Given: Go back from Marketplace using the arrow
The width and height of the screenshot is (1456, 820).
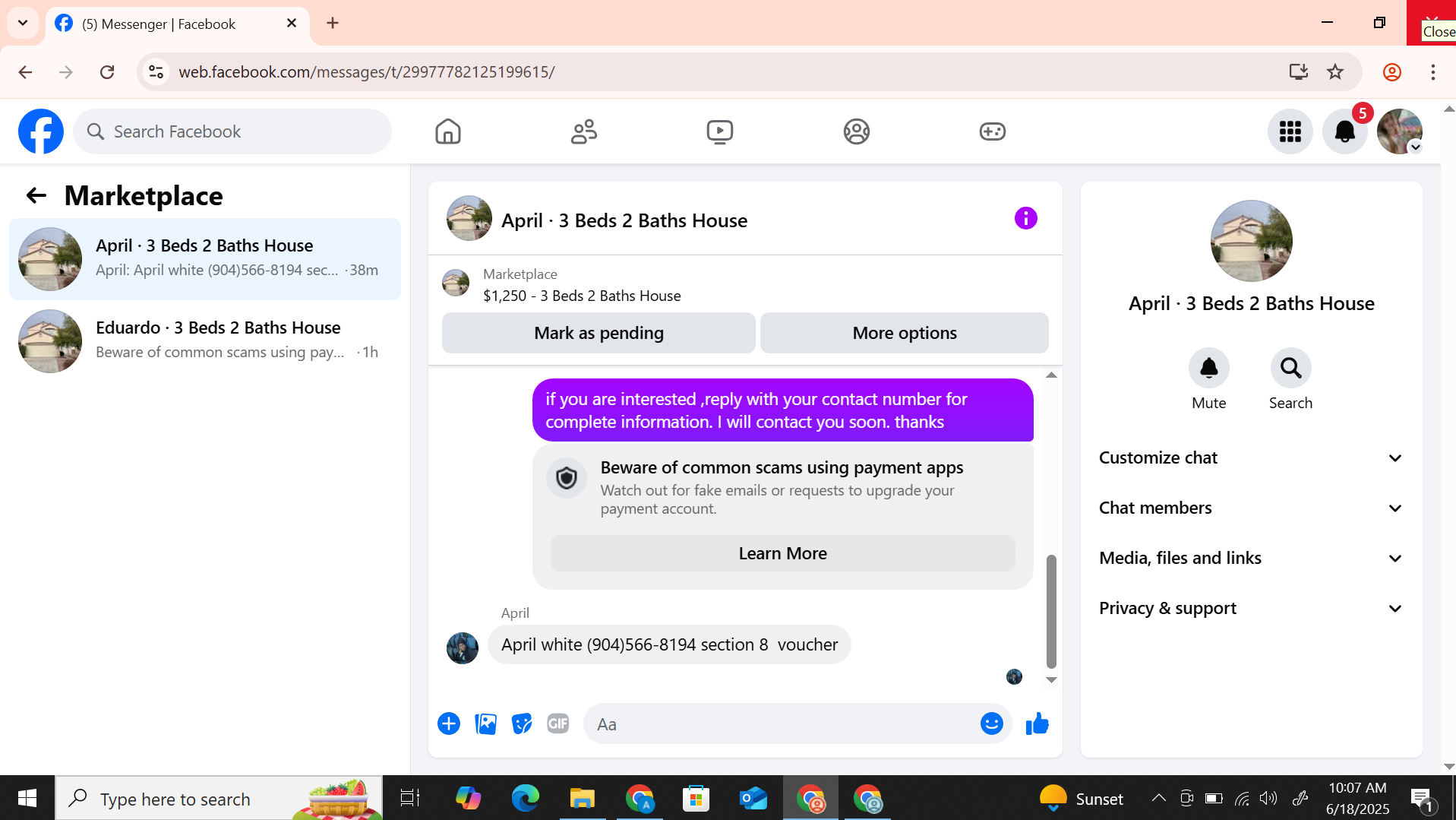Looking at the screenshot, I should [36, 196].
